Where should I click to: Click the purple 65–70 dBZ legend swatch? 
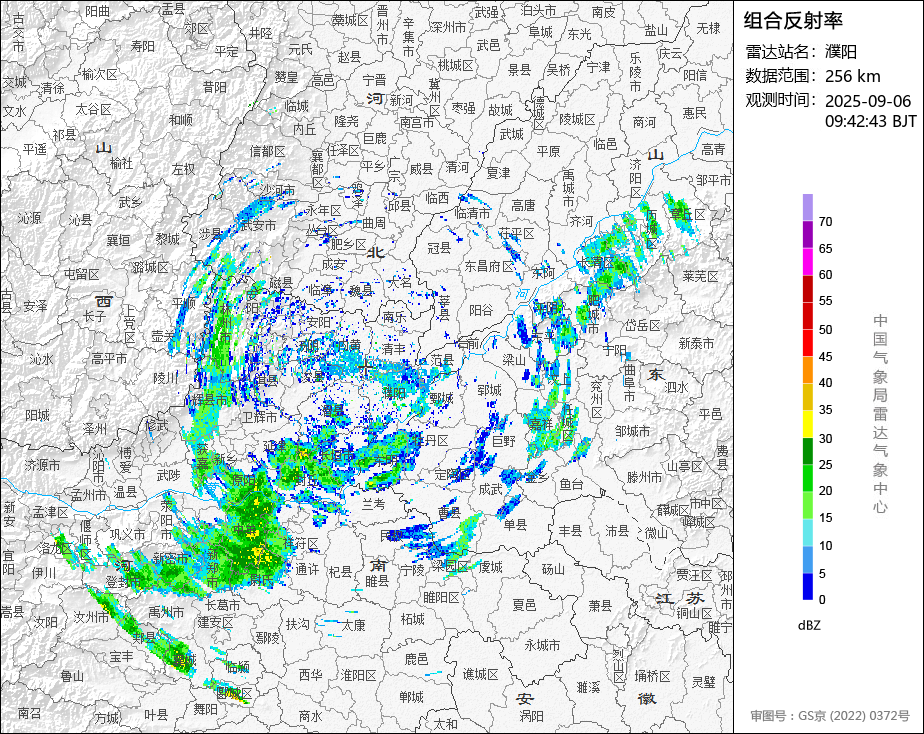point(808,234)
